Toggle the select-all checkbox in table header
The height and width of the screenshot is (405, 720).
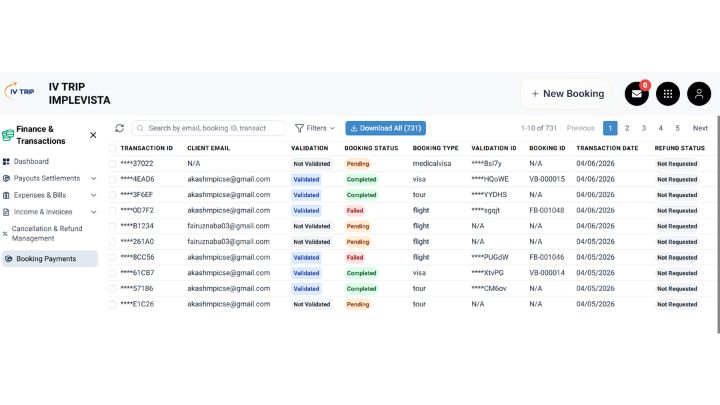click(x=112, y=148)
